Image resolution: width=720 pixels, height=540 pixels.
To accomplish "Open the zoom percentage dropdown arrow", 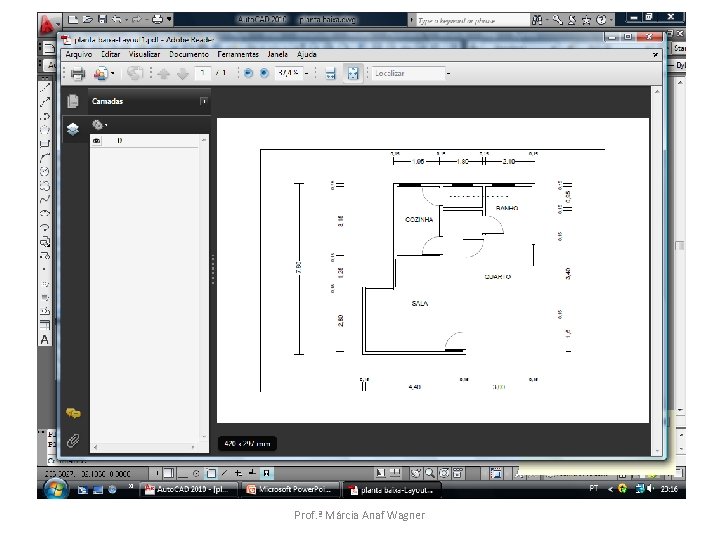I will (307, 73).
